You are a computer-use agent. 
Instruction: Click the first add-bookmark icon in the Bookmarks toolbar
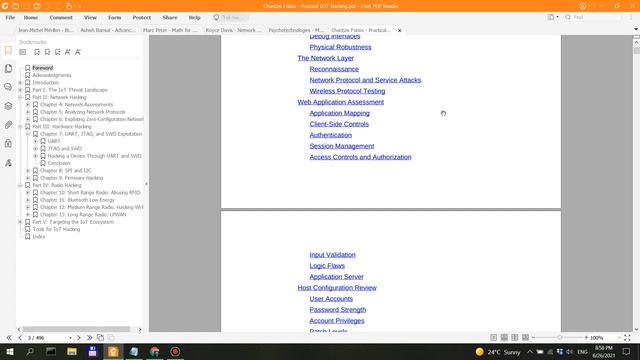37,52
